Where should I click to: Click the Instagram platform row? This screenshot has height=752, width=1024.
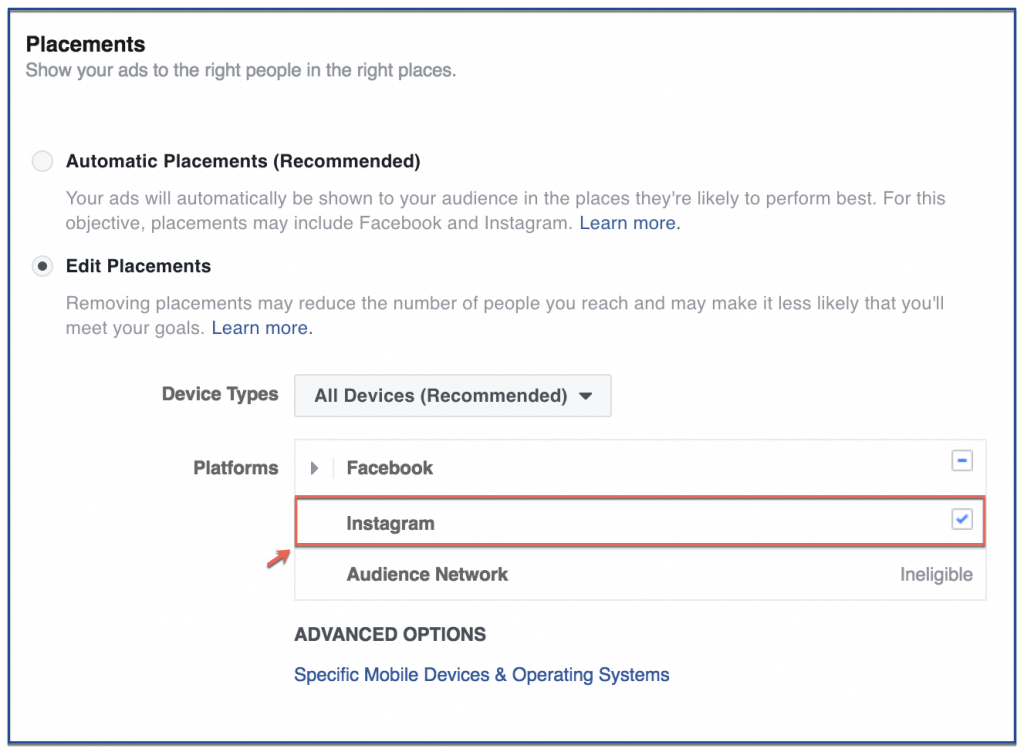(640, 522)
